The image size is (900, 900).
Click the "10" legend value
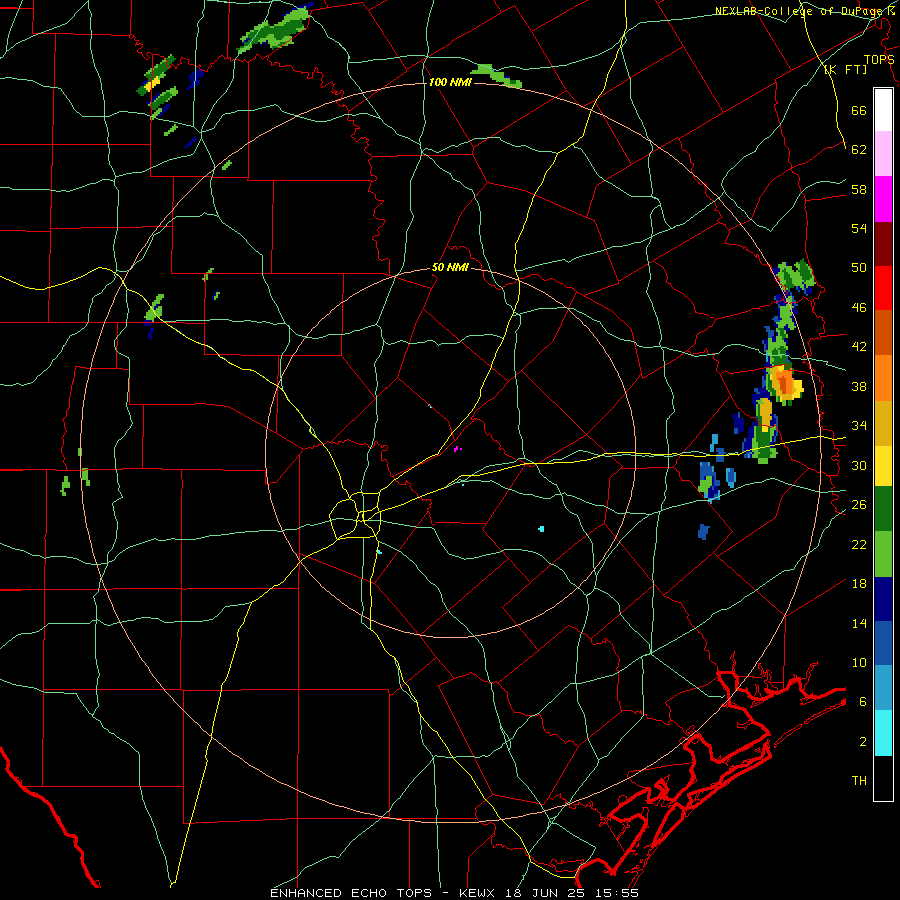859,662
